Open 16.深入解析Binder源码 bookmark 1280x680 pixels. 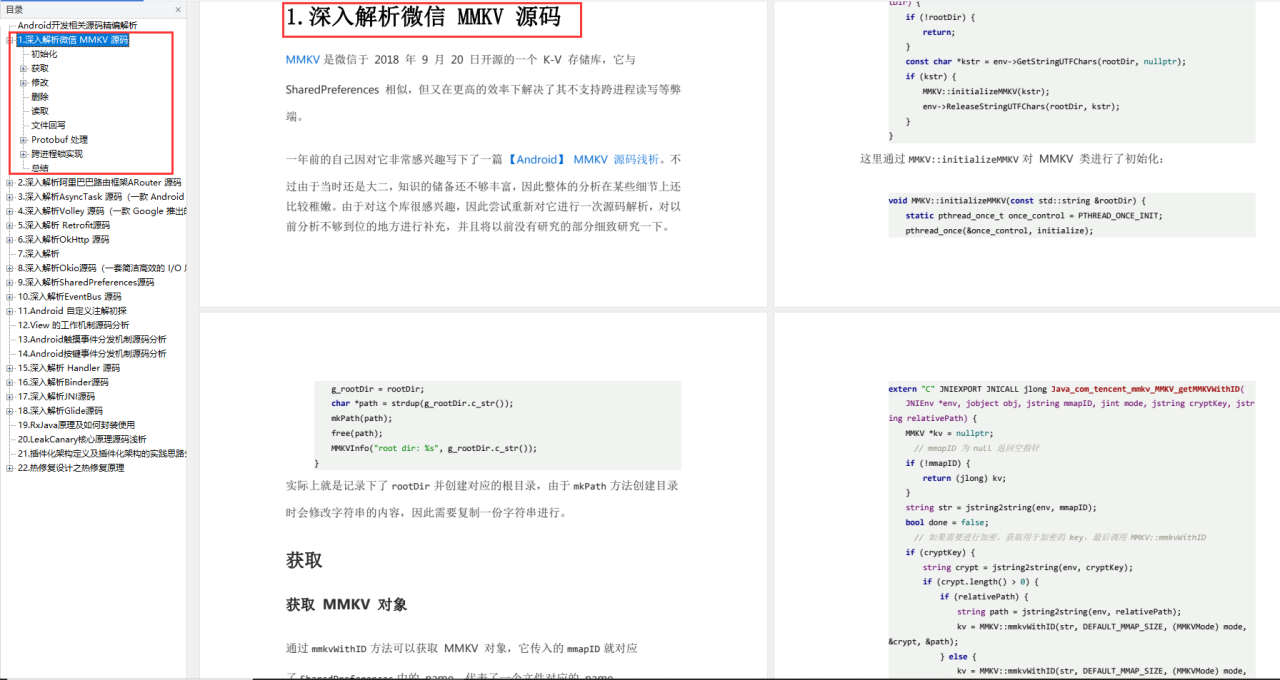pyautogui.click(x=63, y=382)
